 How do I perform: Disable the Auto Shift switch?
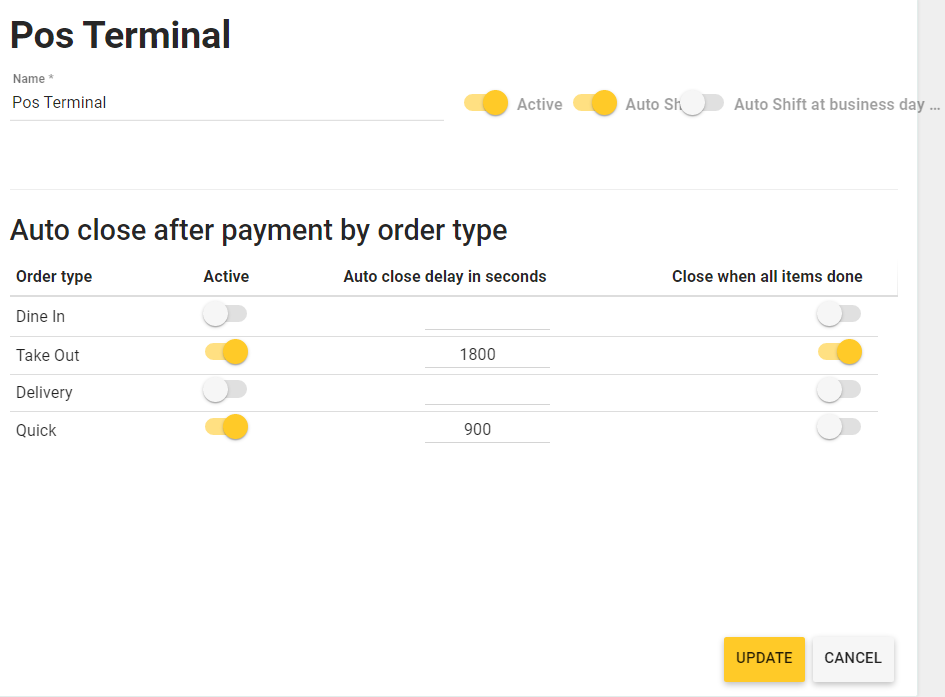595,103
